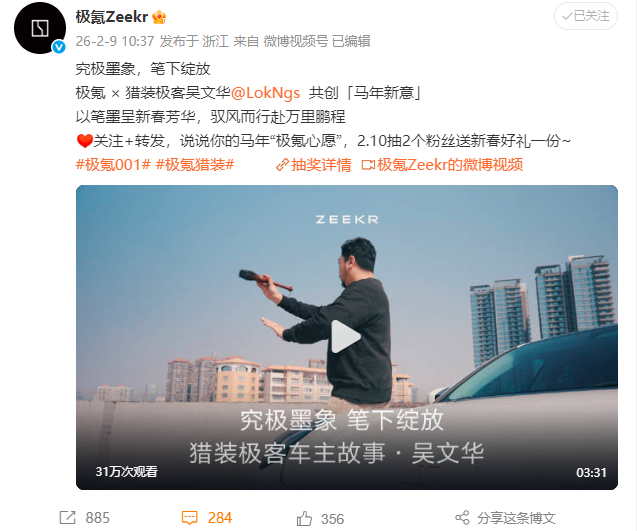Open the 极氪Zeekr username link
Screen dimensions: 637x531
(x=112, y=17)
